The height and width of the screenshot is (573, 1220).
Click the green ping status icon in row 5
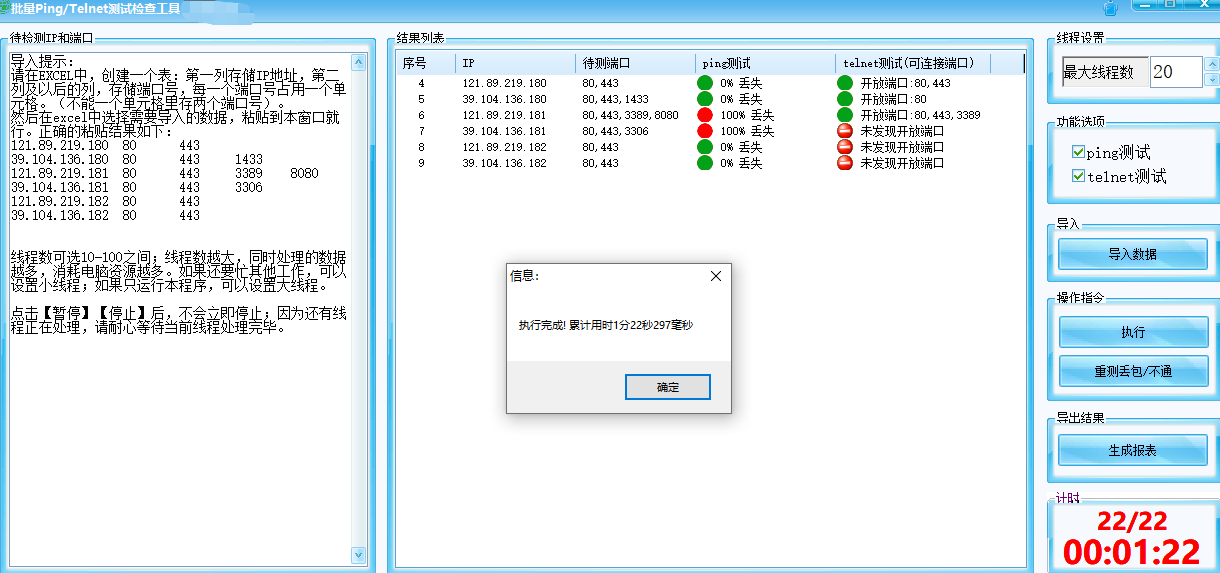tap(705, 100)
